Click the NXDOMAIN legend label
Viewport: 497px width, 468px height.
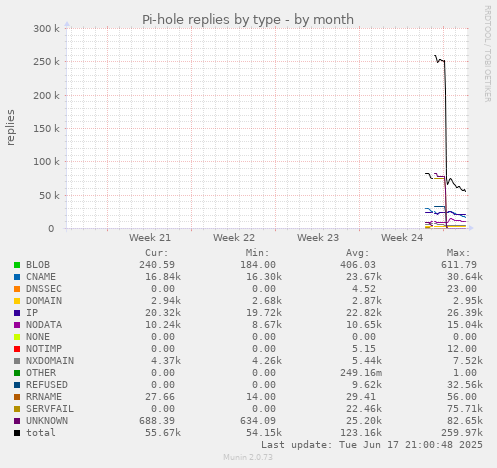click(50, 361)
